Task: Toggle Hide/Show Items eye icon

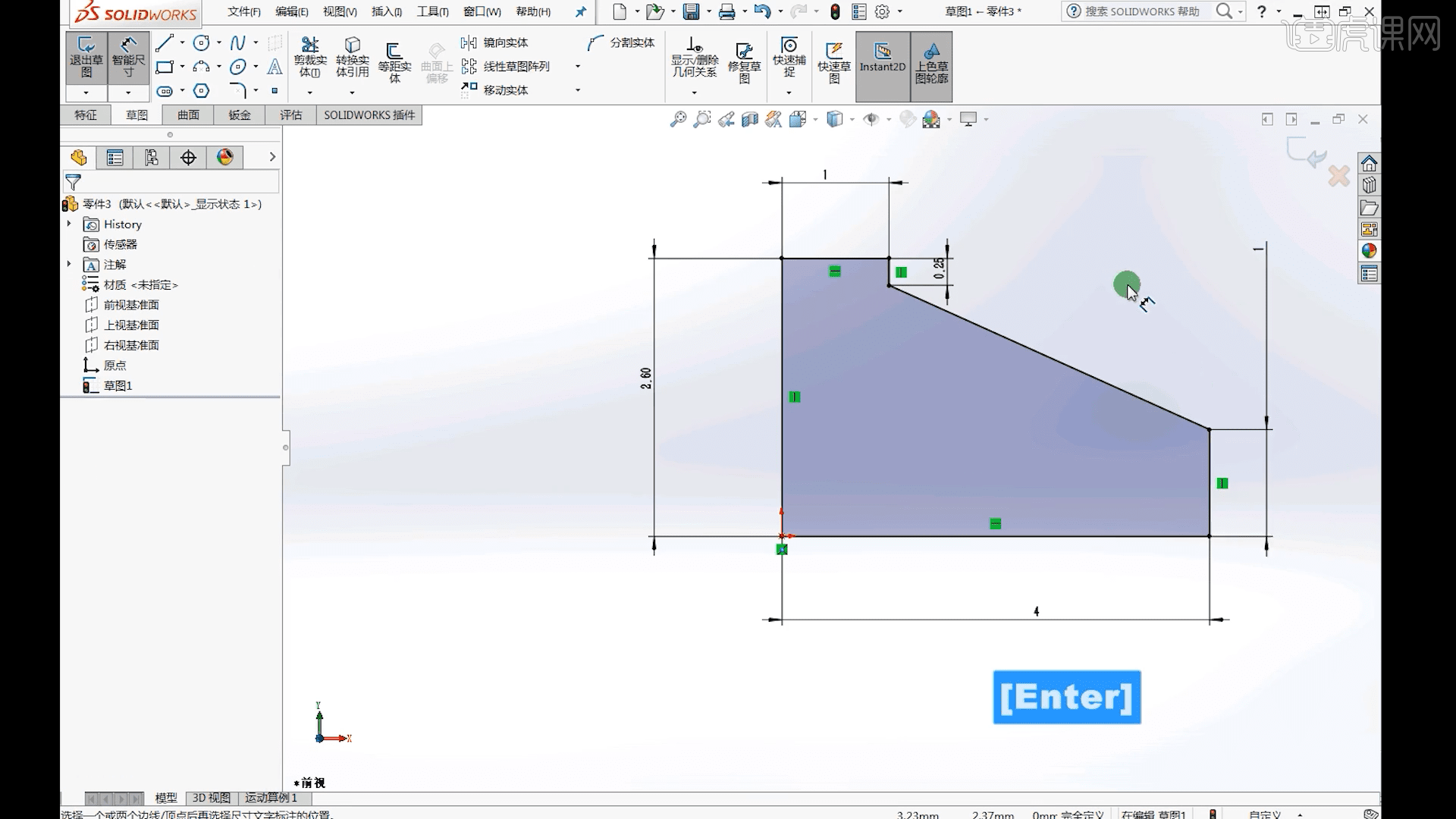Action: pos(871,119)
